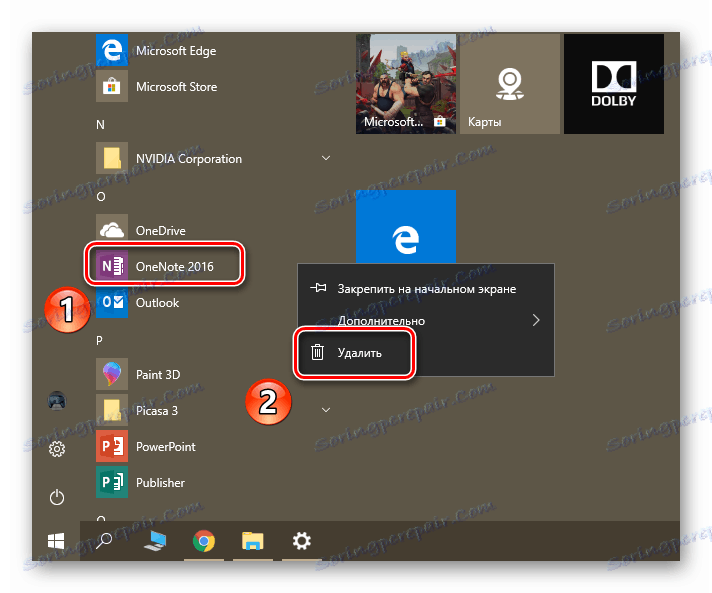Viewport: 712px width, 593px height.
Task: Click the Picasa 3 folder icon
Action: 112,410
